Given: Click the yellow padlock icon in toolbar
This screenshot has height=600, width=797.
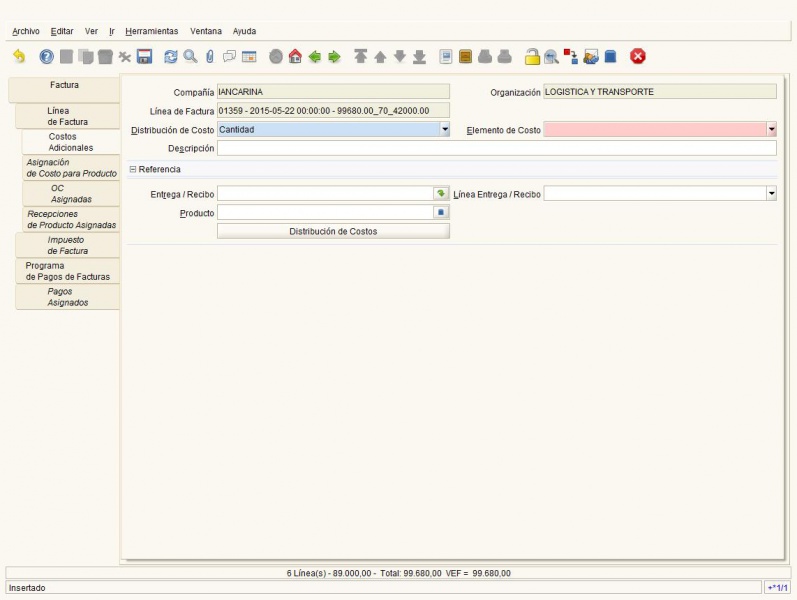Looking at the screenshot, I should click(533, 57).
